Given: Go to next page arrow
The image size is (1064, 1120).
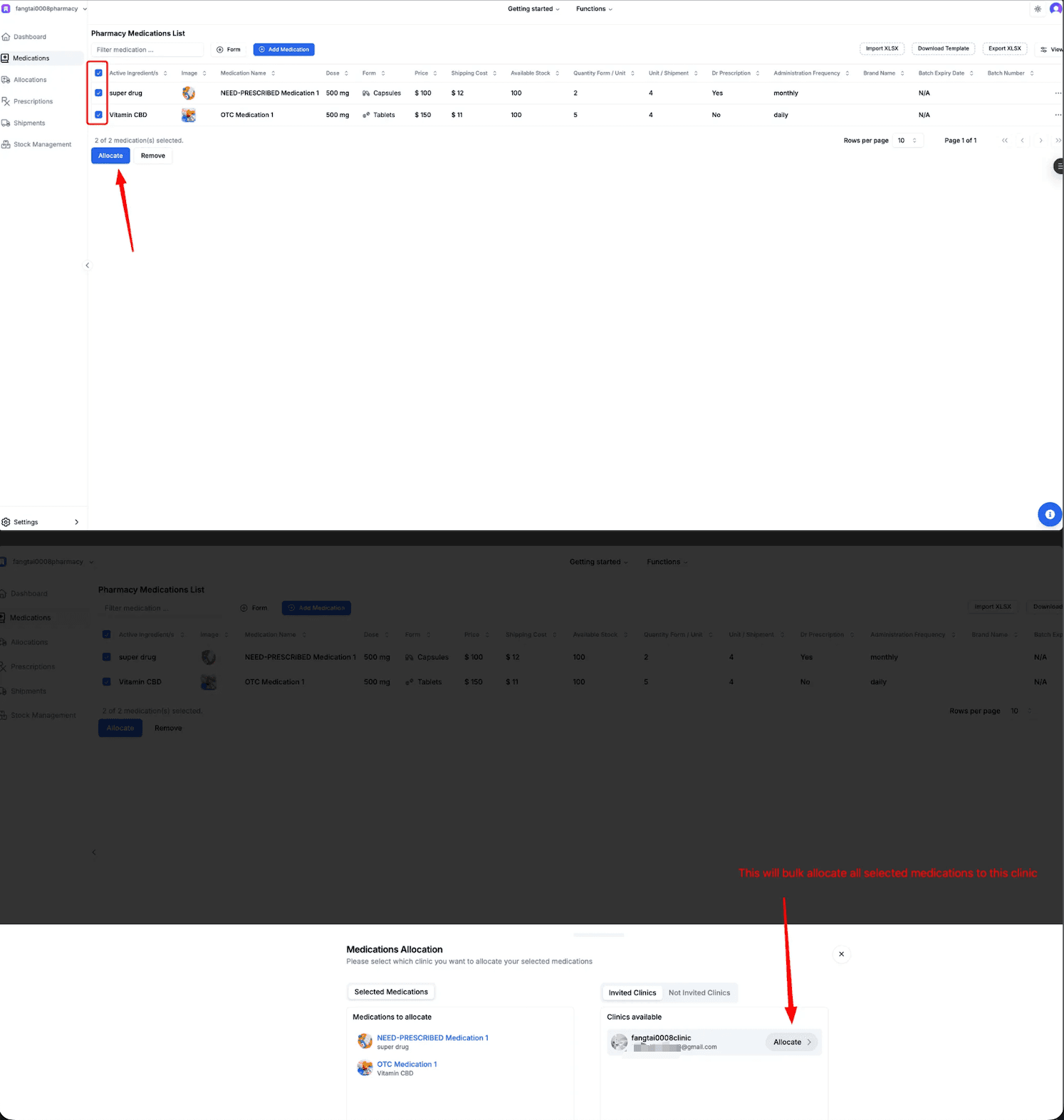Looking at the screenshot, I should pos(1040,140).
